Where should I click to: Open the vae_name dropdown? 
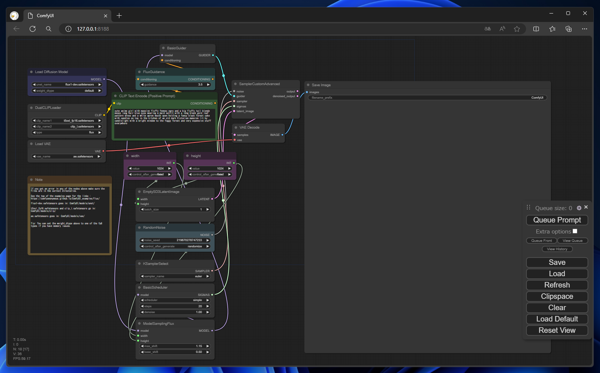click(x=67, y=156)
